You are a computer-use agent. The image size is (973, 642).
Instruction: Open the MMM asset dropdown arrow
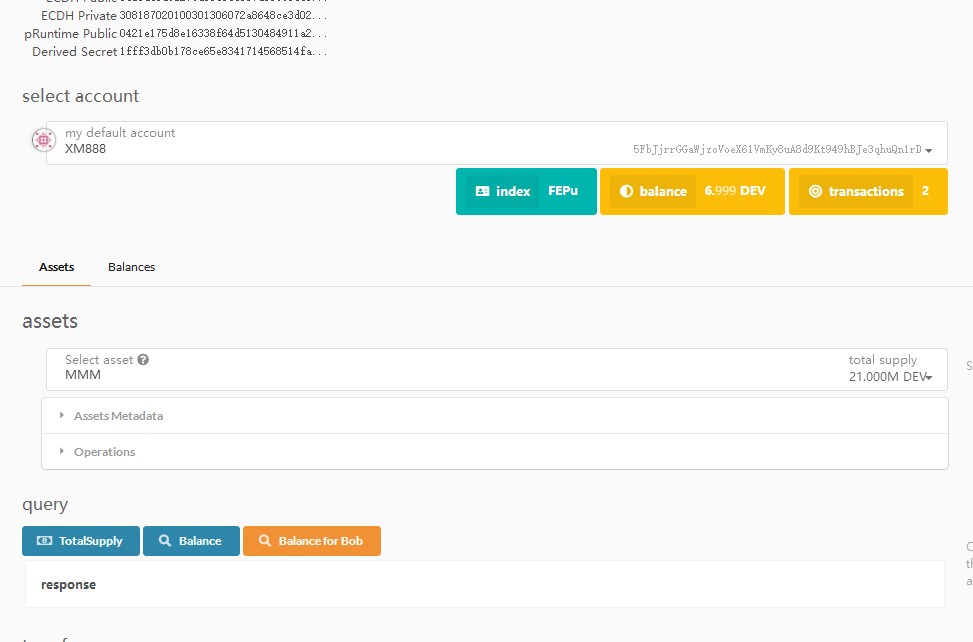point(929,377)
